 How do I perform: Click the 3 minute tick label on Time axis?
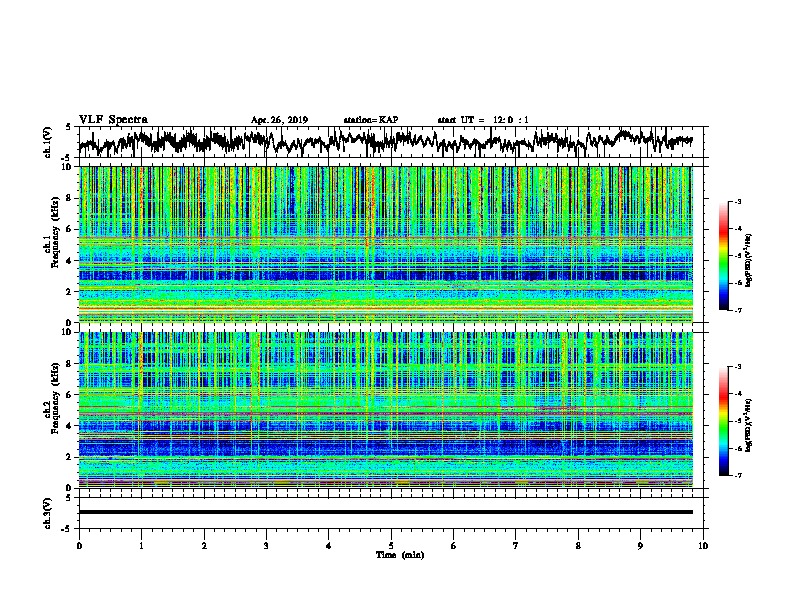click(266, 546)
